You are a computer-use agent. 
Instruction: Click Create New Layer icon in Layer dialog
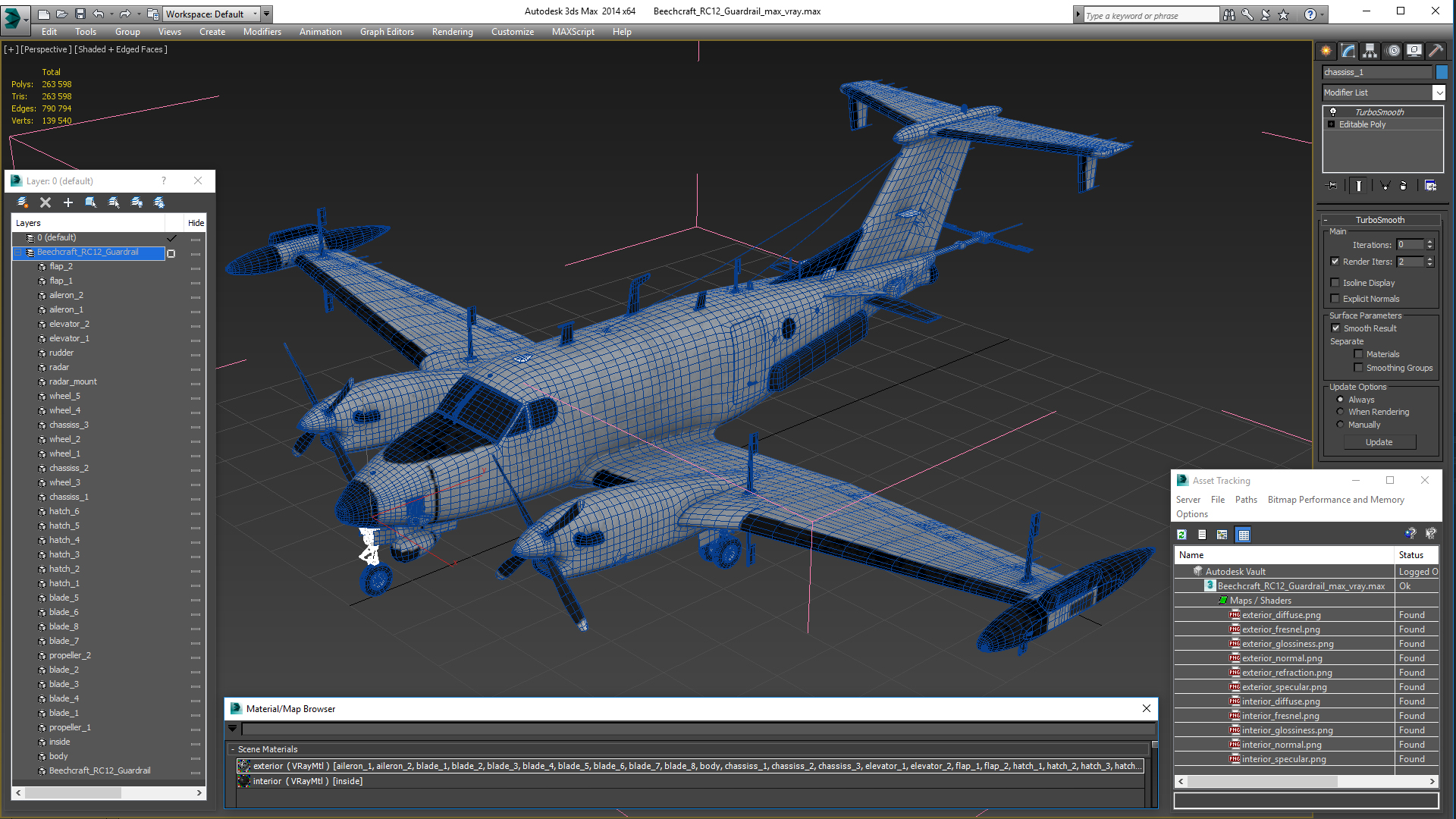pyautogui.click(x=23, y=202)
